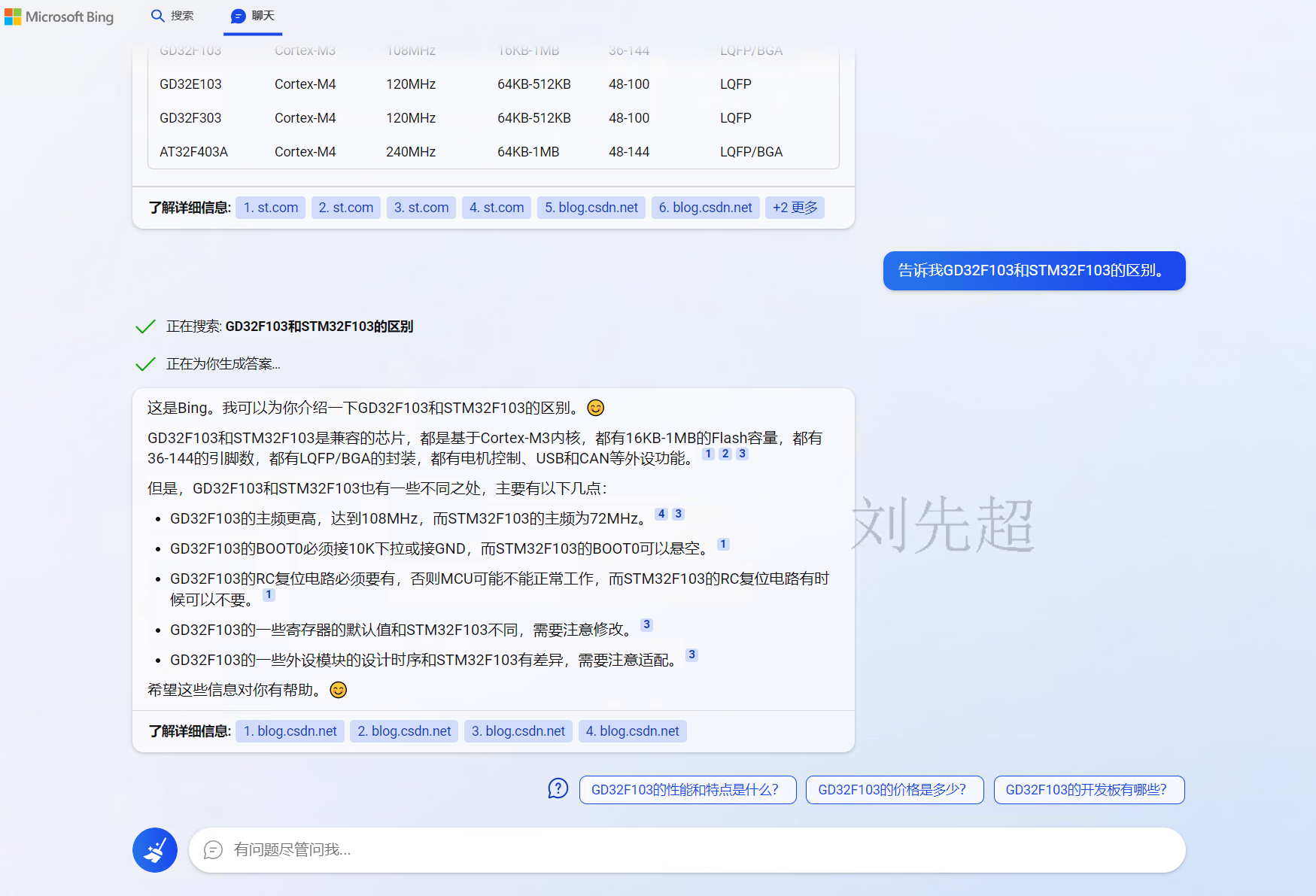
Task: Select suggestion GD32F103的性能和特点是什么?
Action: pos(688,790)
